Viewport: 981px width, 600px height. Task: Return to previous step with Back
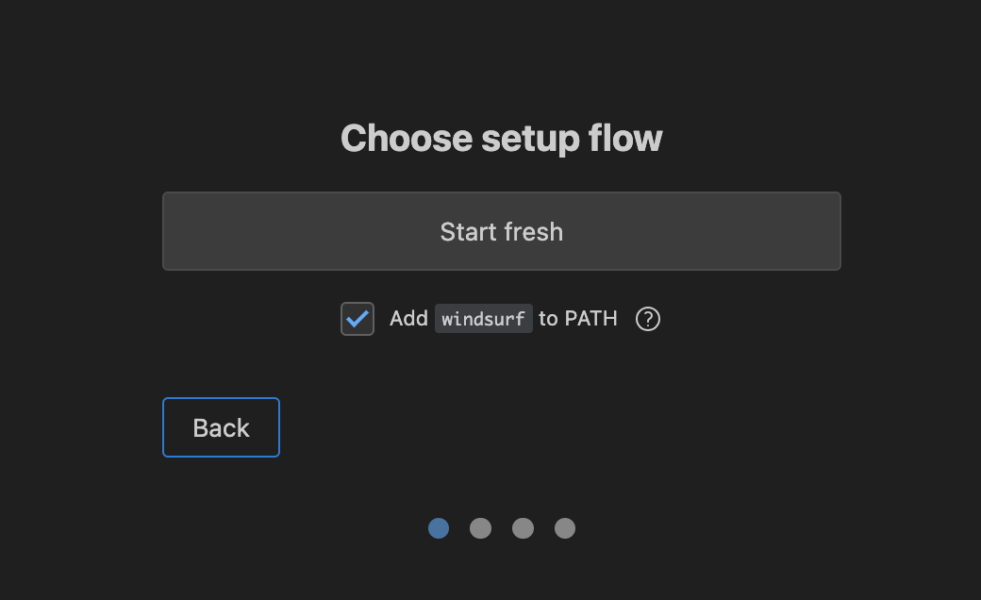(x=221, y=427)
